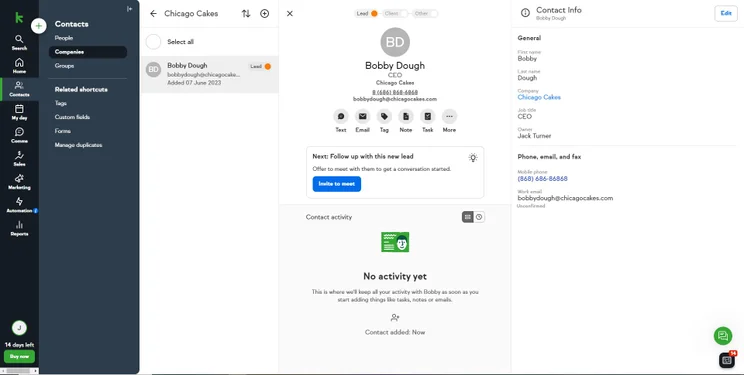Screen dimensions: 744x375
Task: Open the Tags shortcut
Action: tap(61, 103)
